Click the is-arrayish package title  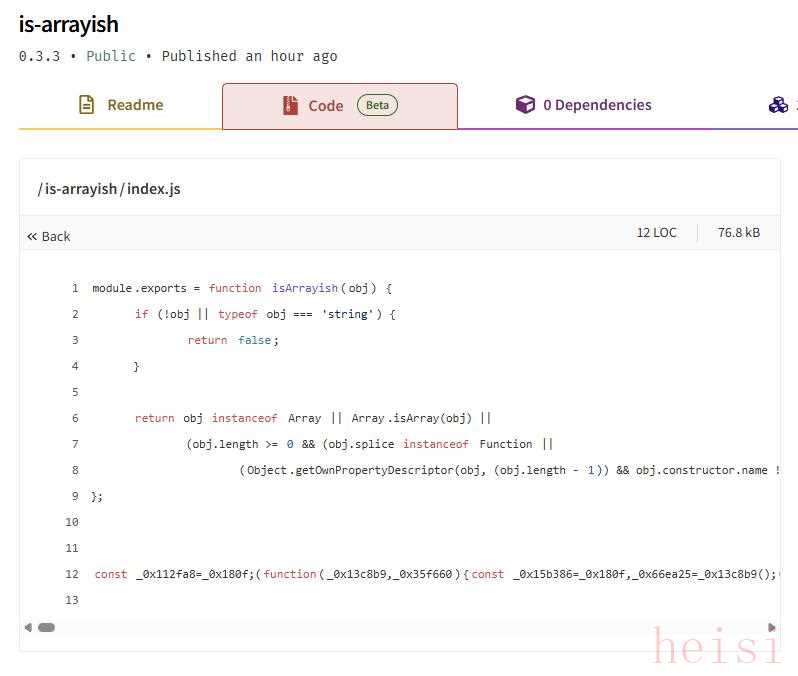point(68,24)
